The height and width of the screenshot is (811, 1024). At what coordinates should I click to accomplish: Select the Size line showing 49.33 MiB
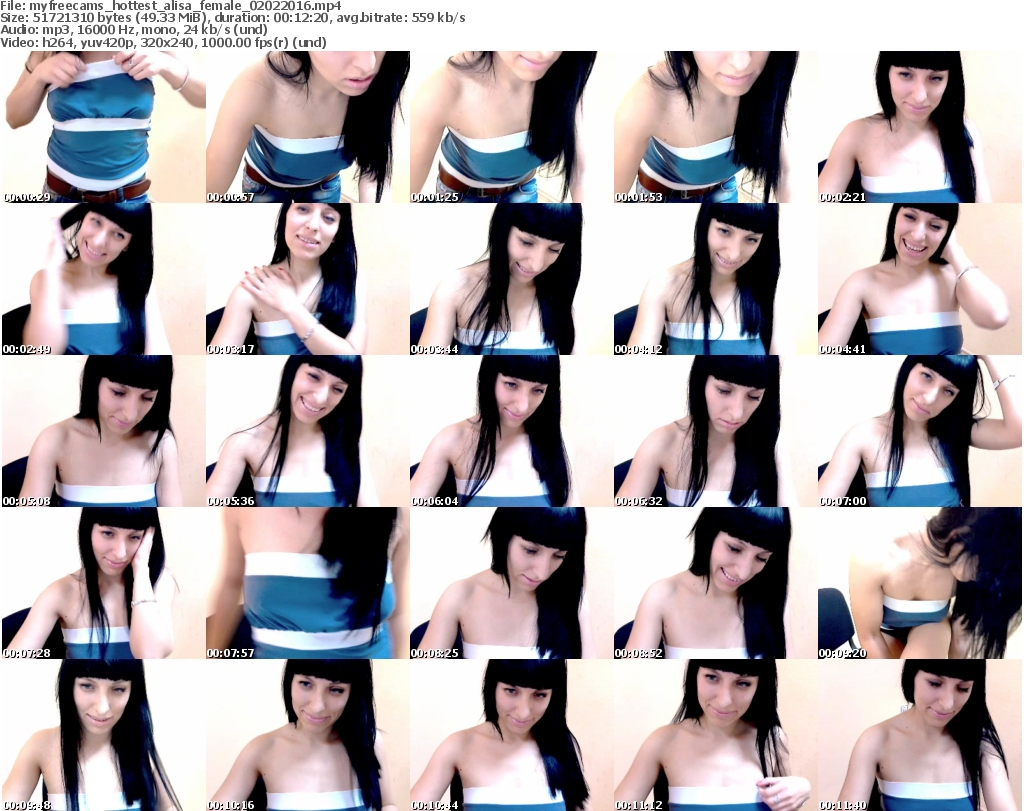point(232,18)
